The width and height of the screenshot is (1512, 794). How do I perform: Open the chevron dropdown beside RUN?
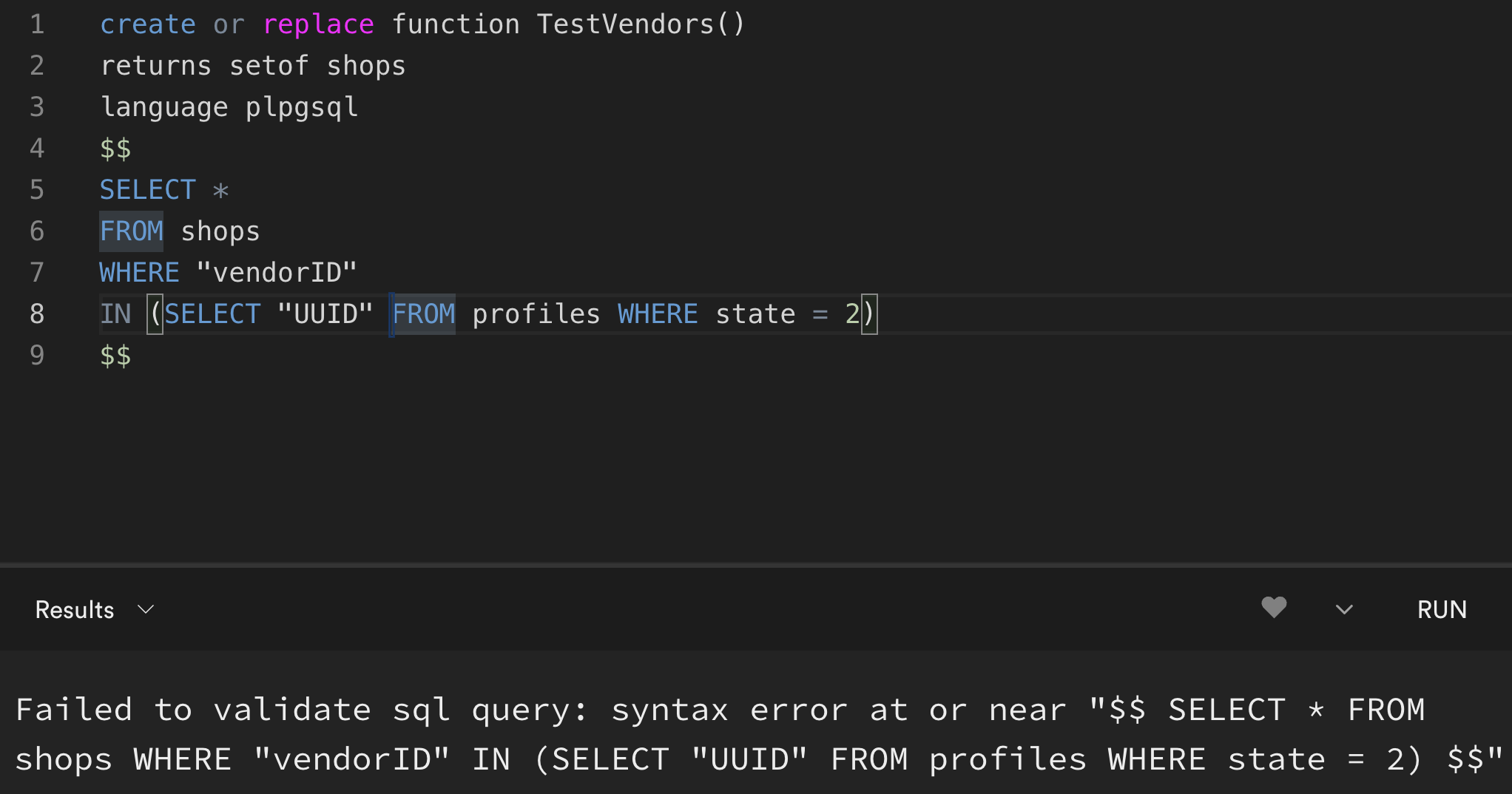[1344, 610]
